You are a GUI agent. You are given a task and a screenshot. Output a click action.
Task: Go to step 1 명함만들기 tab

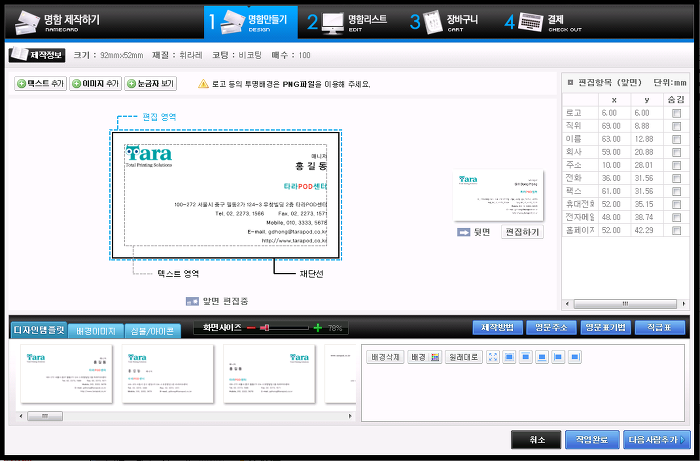[x=250, y=22]
